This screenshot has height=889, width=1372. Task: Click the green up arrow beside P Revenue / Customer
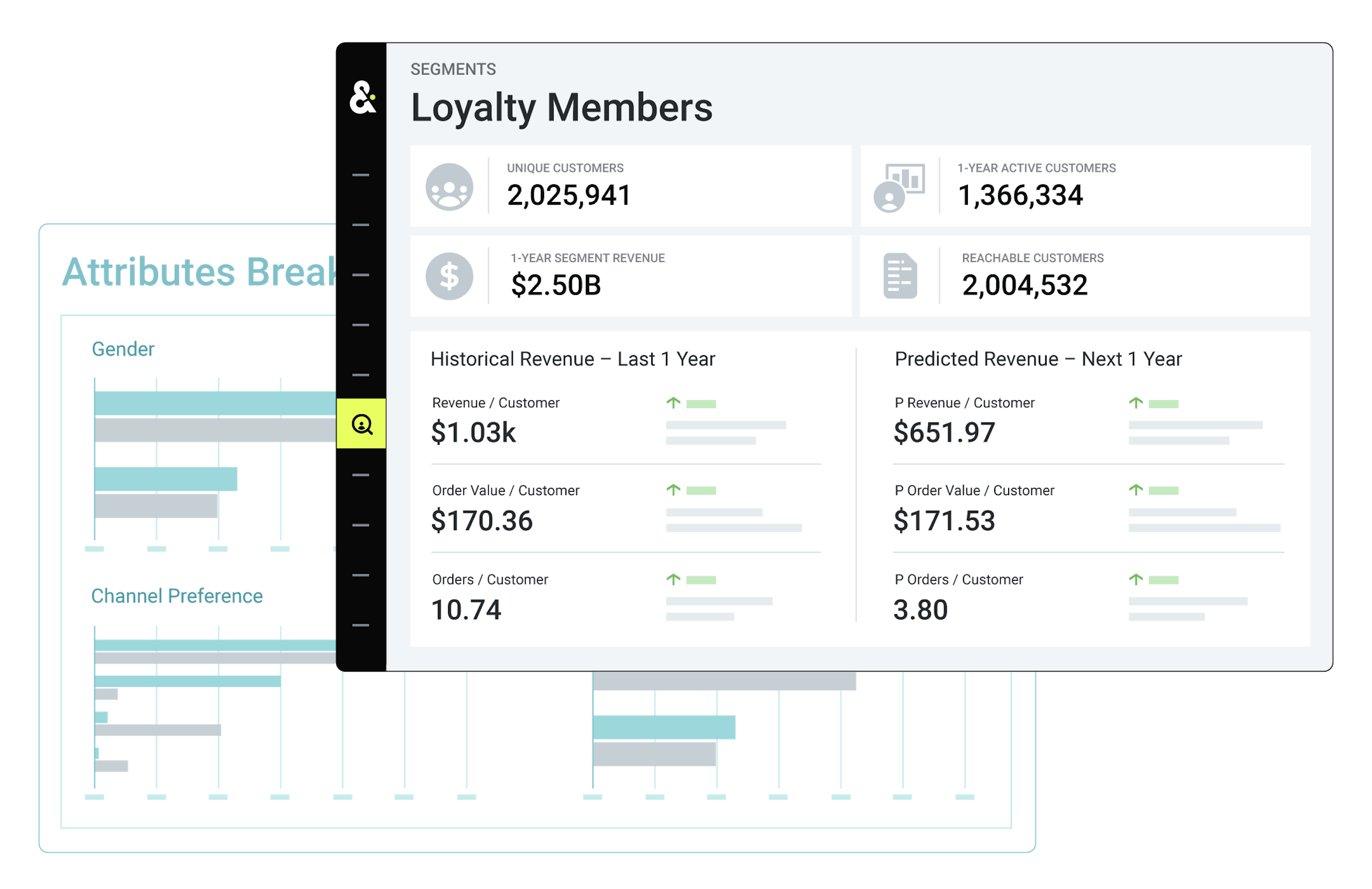pos(1136,402)
